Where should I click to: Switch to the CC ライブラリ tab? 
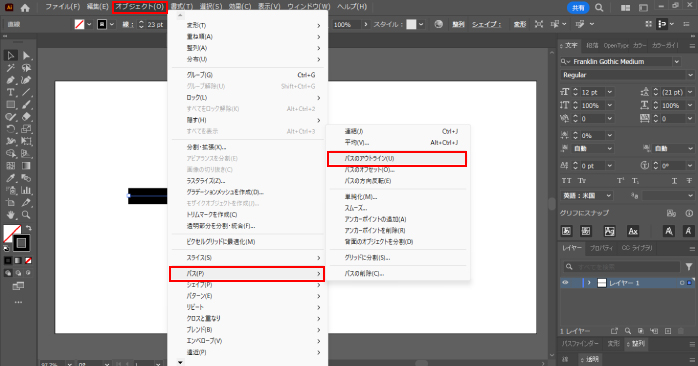(x=637, y=248)
